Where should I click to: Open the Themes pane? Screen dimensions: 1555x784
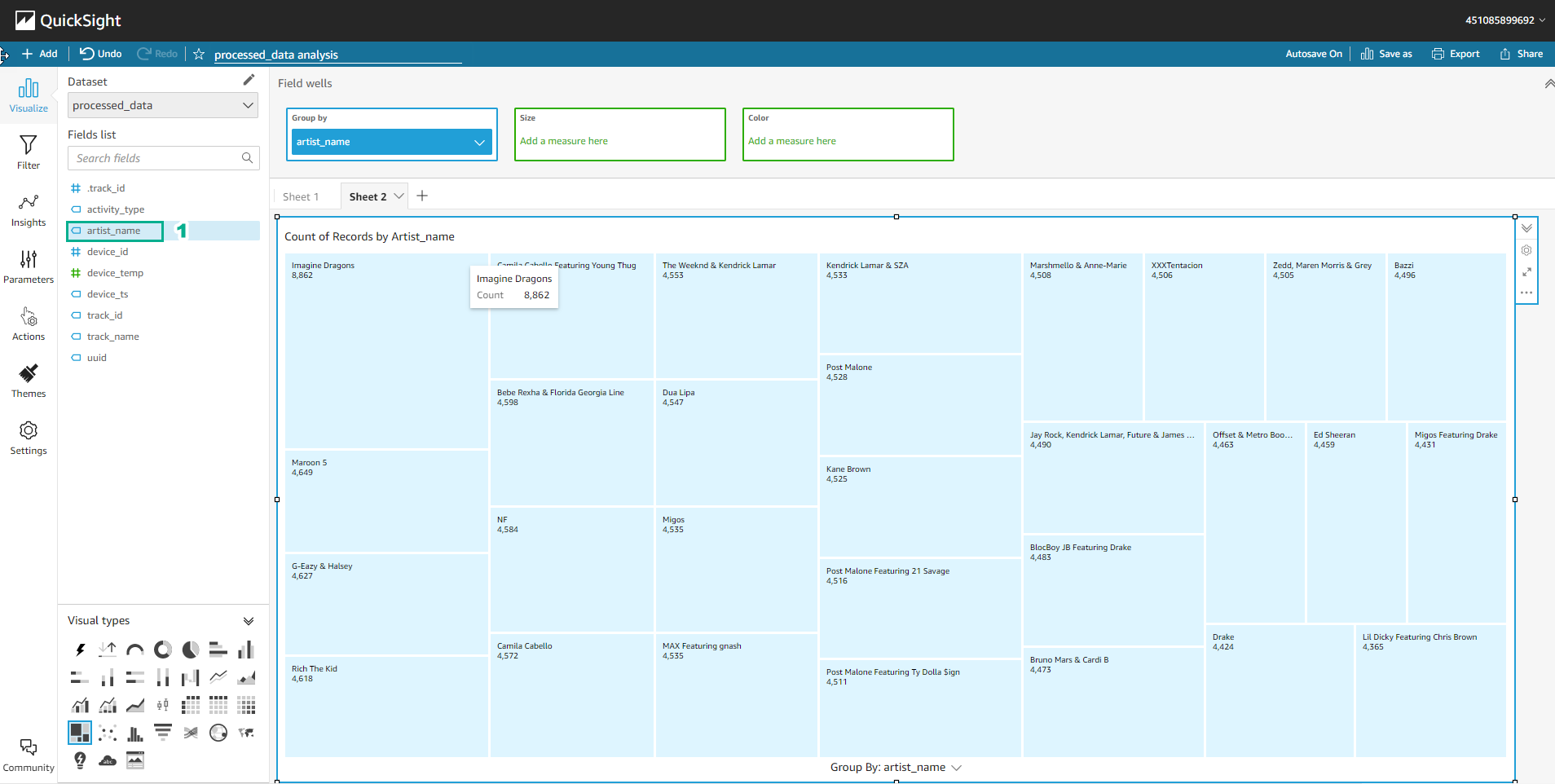tap(29, 381)
